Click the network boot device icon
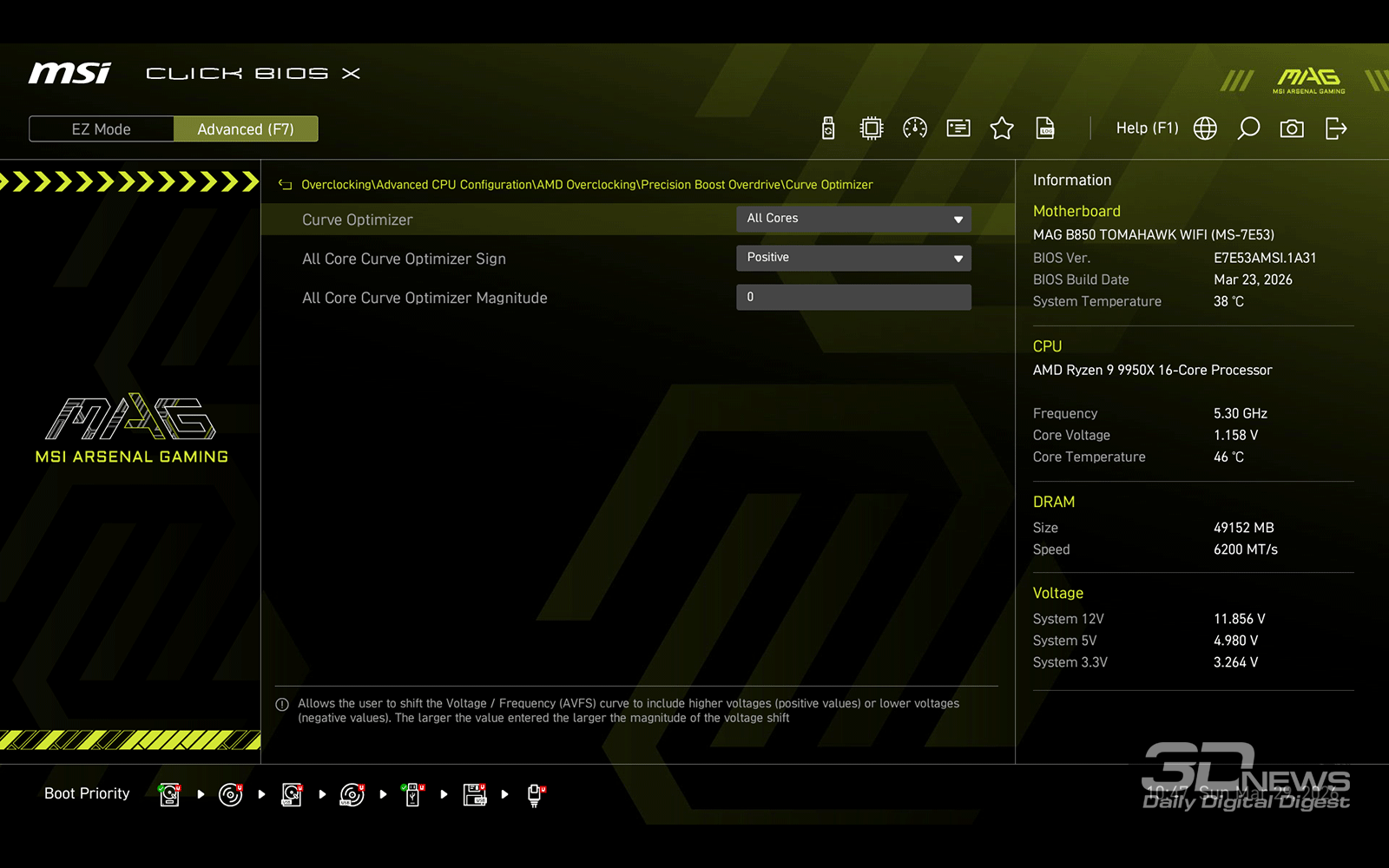The width and height of the screenshot is (1389, 868). [x=535, y=794]
